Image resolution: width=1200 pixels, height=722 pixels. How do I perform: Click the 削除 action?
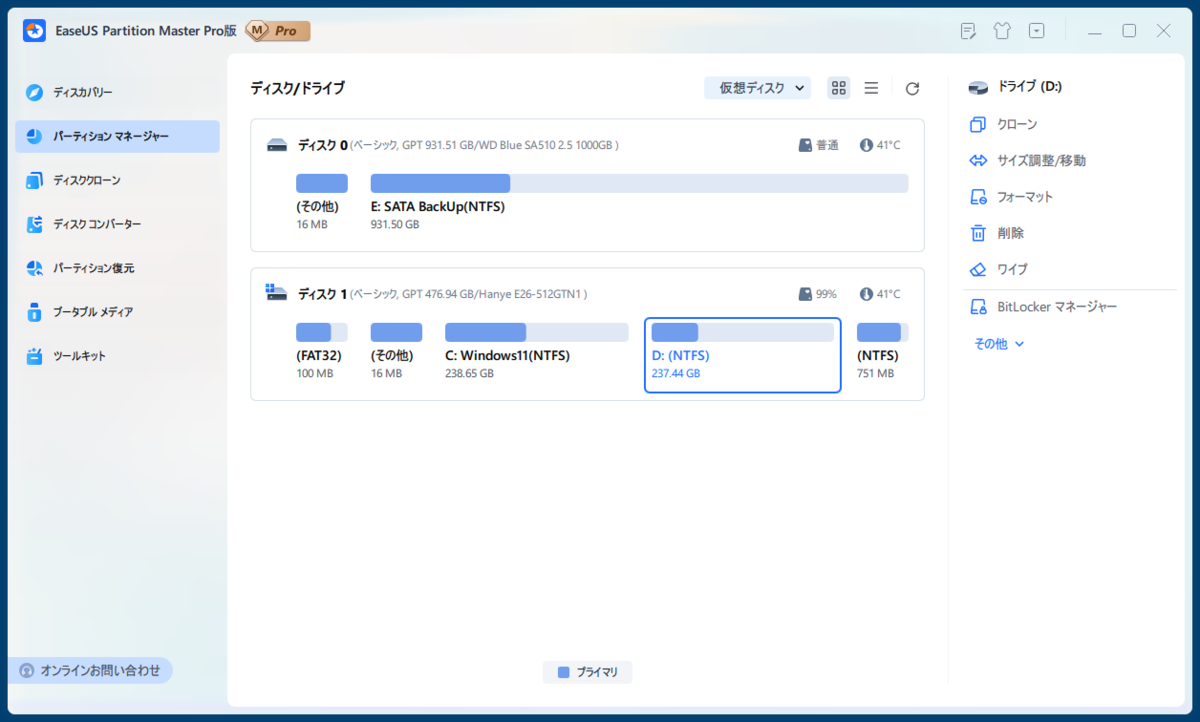click(997, 233)
